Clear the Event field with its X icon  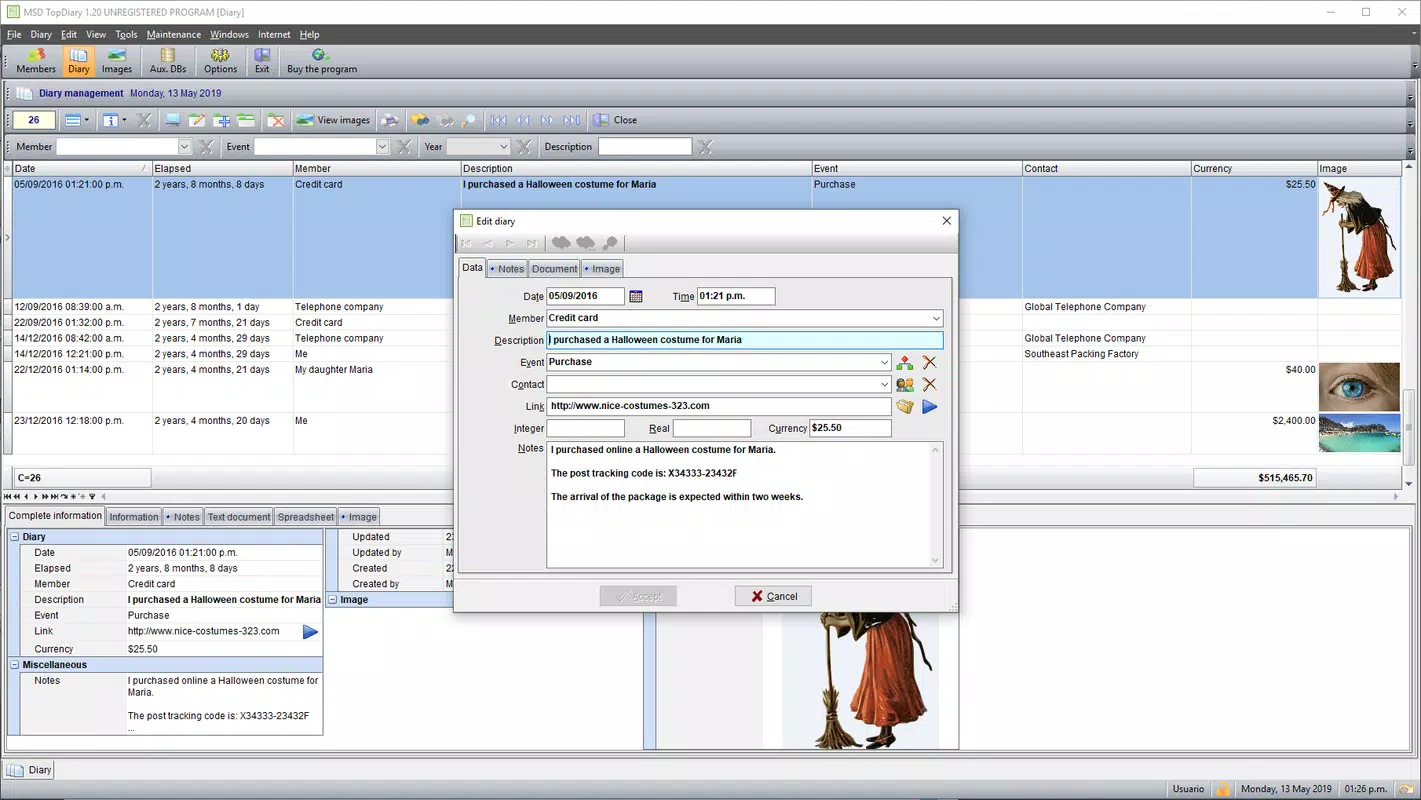[x=930, y=362]
